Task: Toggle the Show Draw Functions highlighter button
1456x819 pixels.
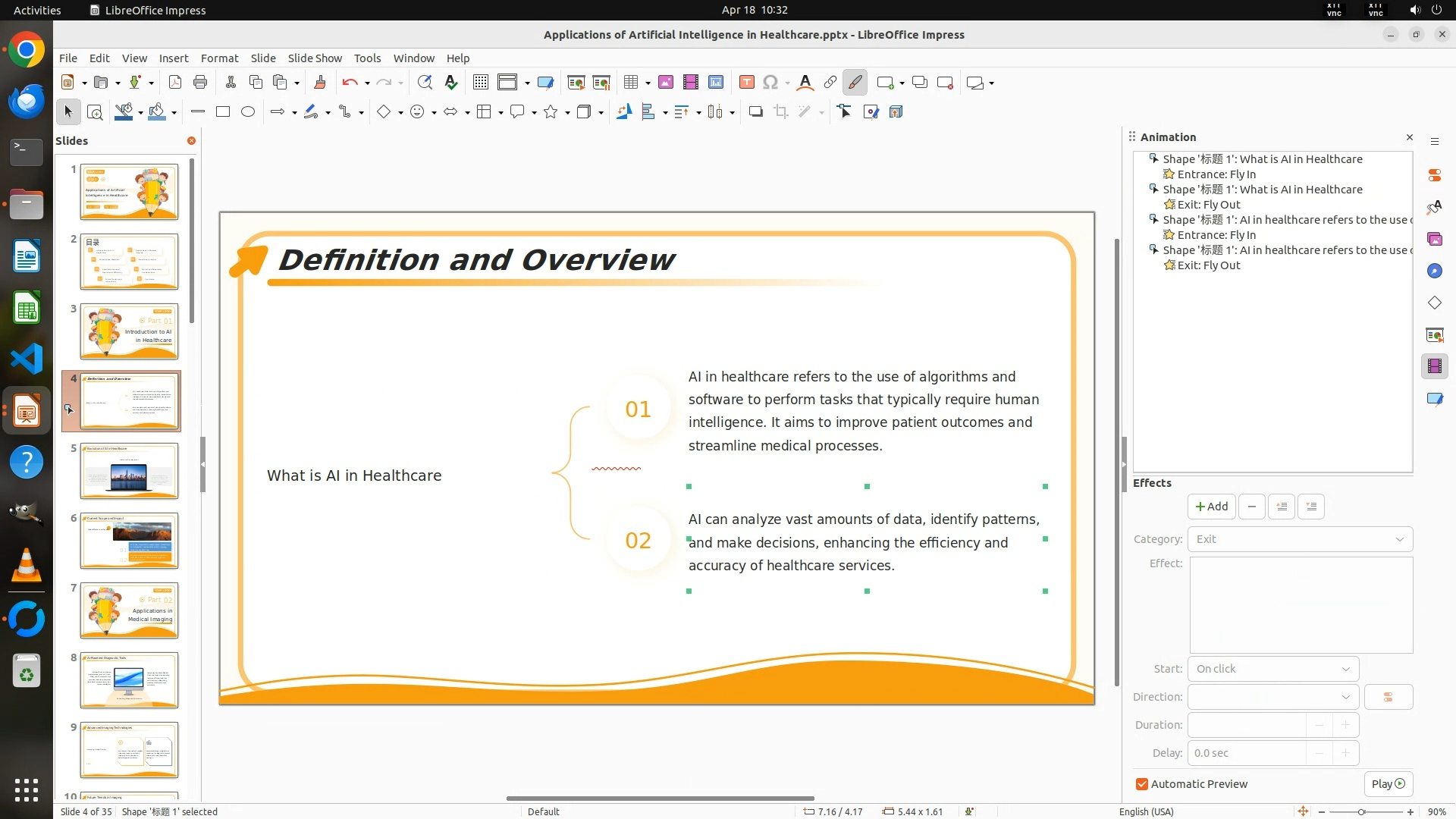Action: (x=855, y=83)
